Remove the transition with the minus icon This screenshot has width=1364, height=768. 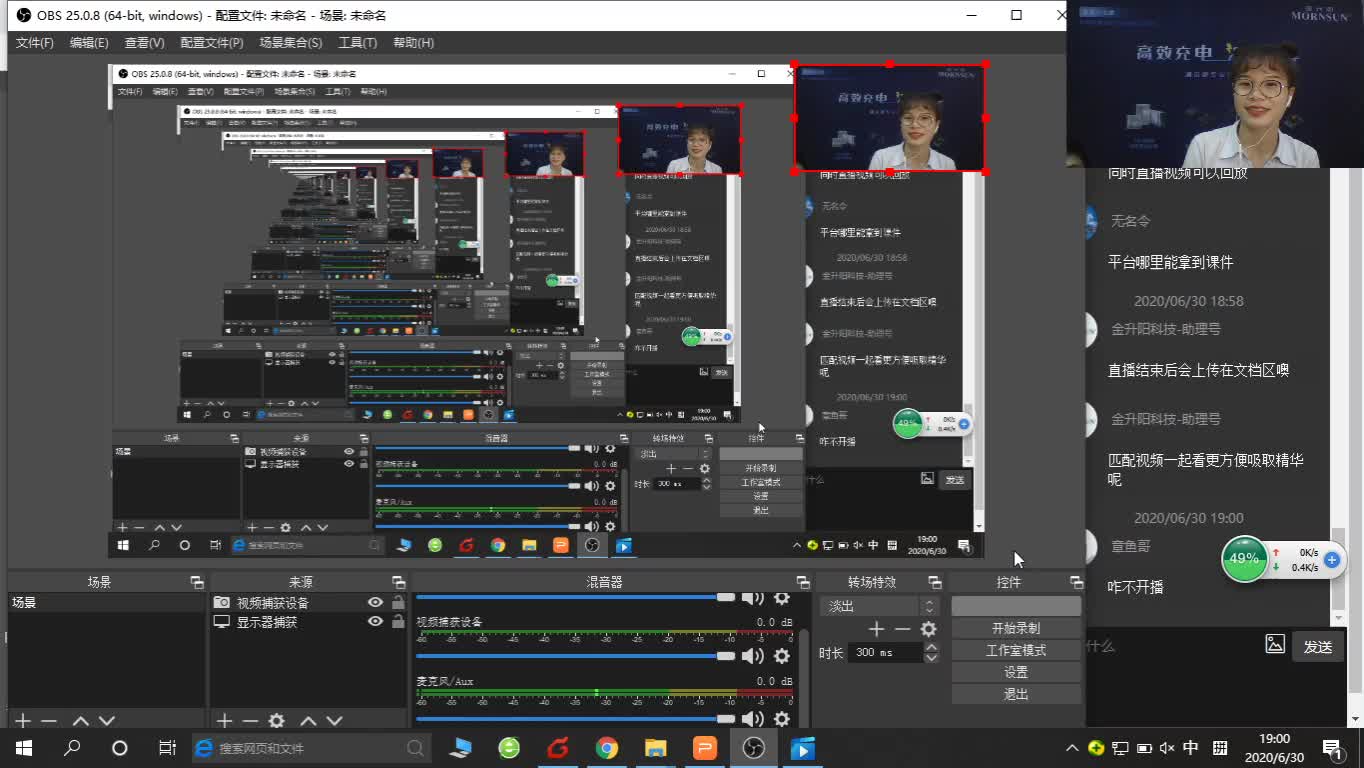[x=902, y=629]
